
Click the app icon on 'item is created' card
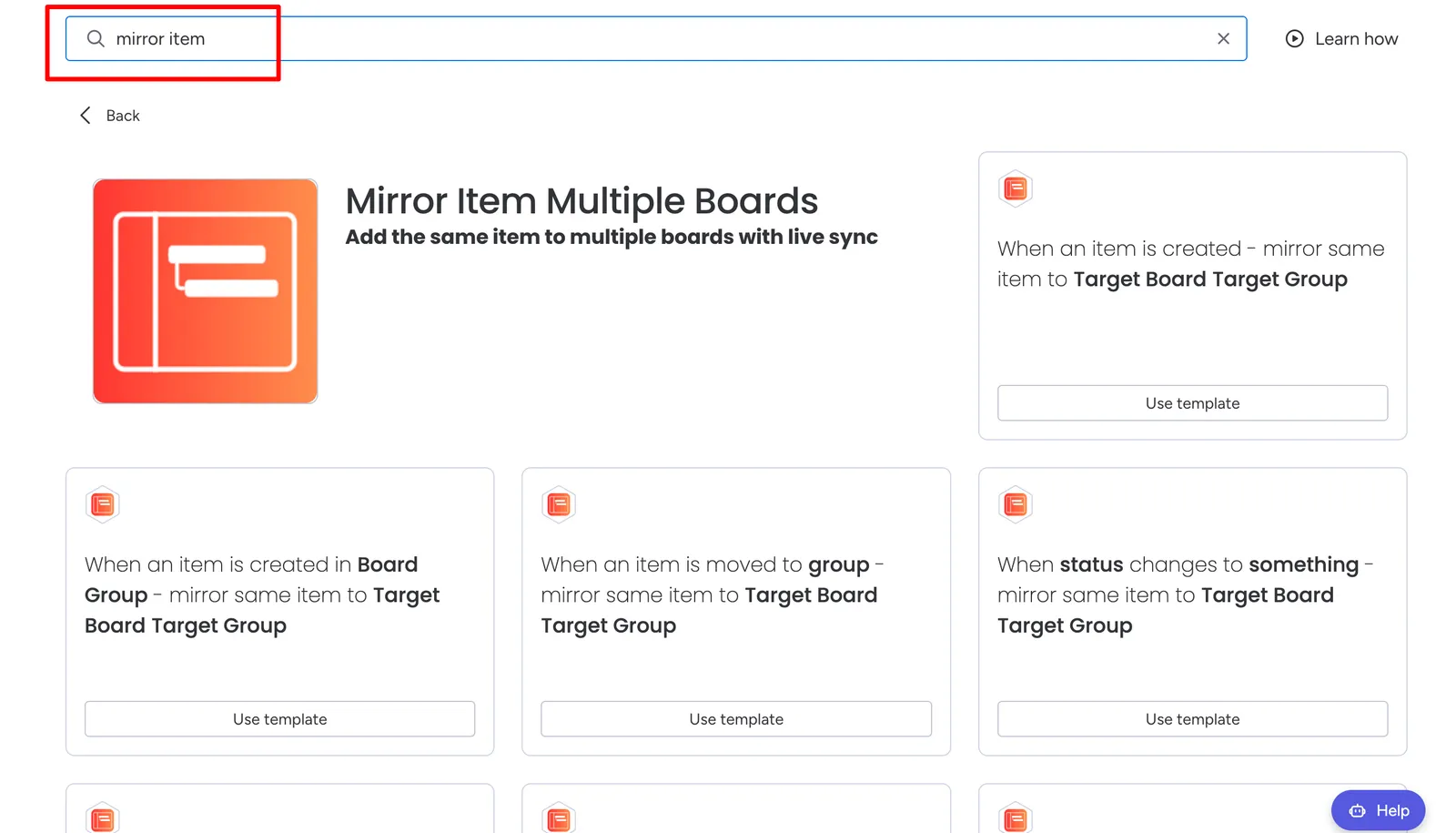point(1015,188)
